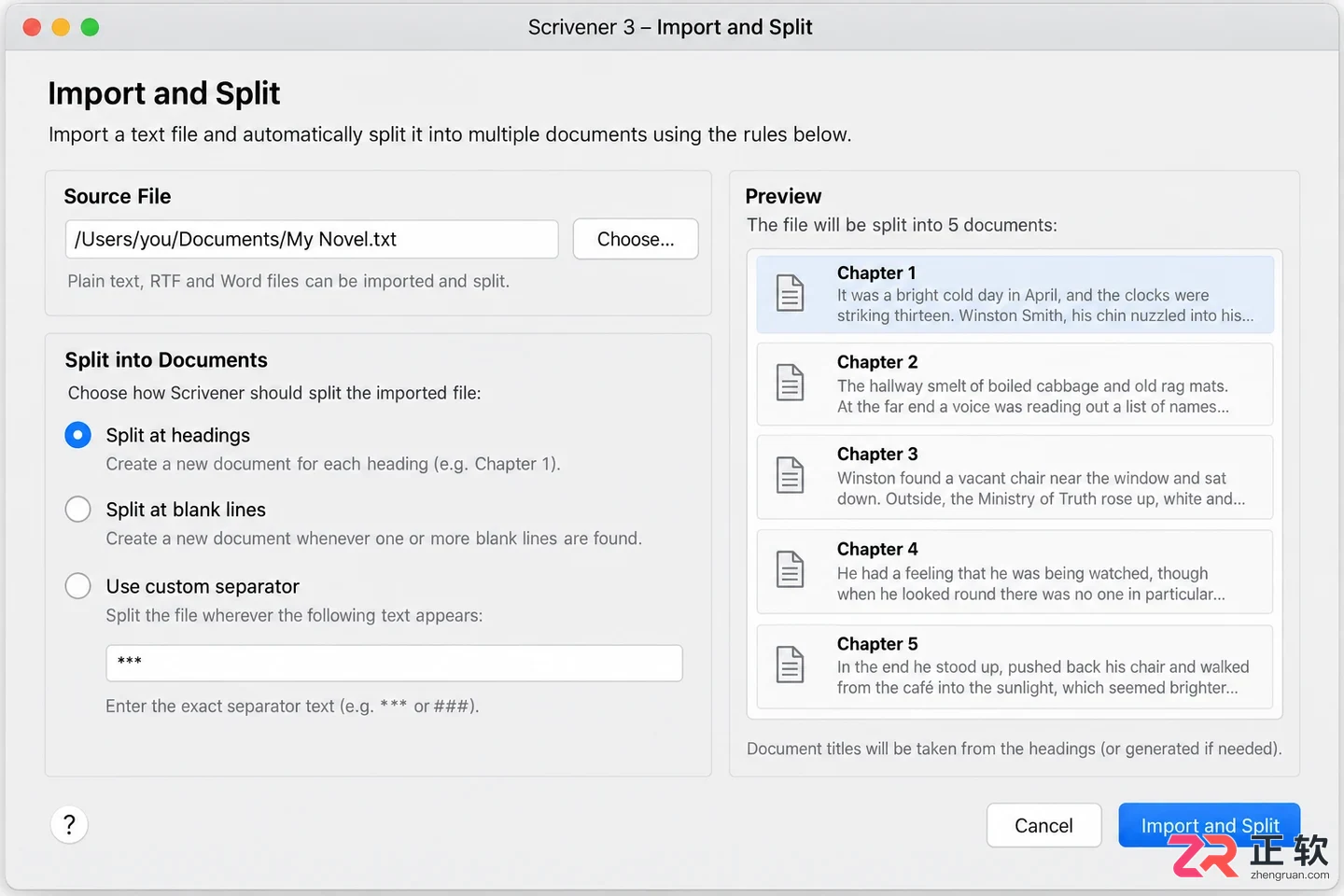Screen dimensions: 1344x896
Task: Click the 'Split at headings' description text
Action: click(x=333, y=464)
